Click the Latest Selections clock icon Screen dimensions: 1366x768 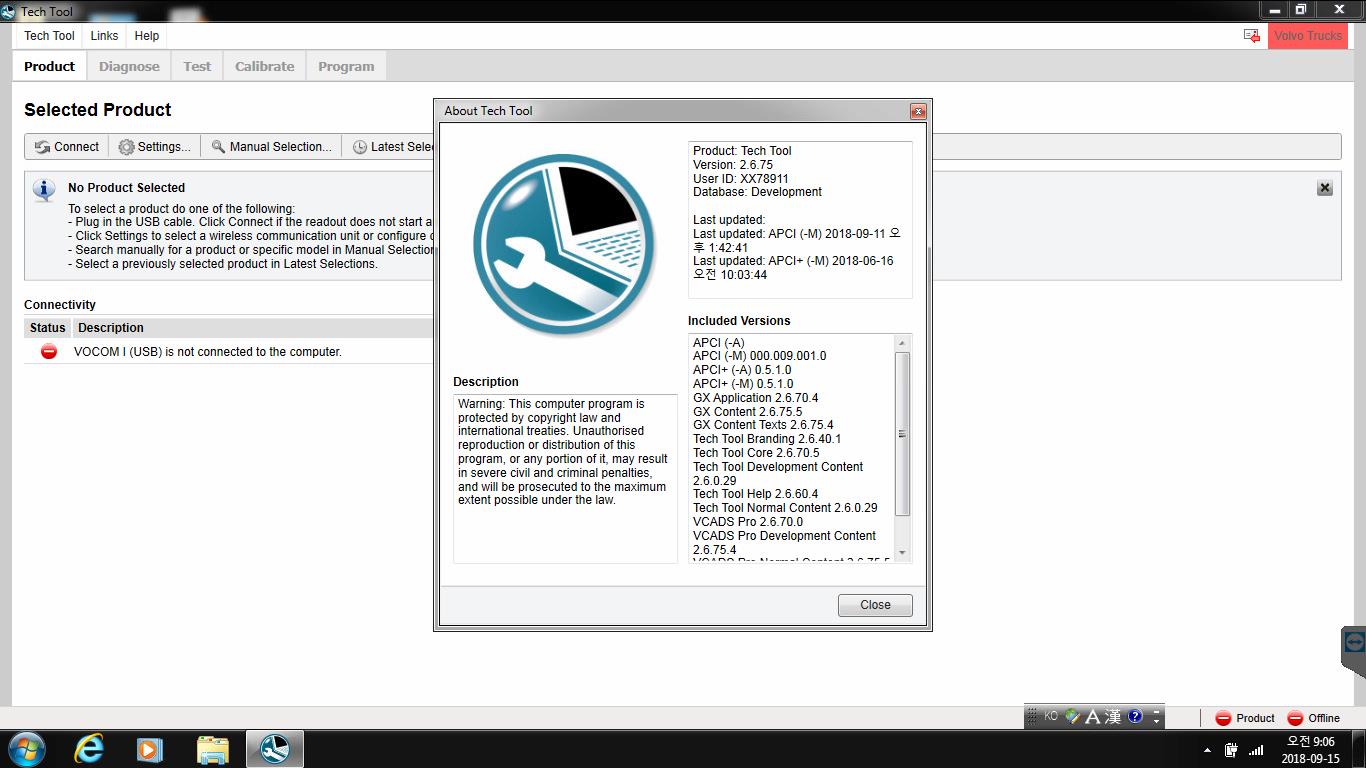click(359, 147)
